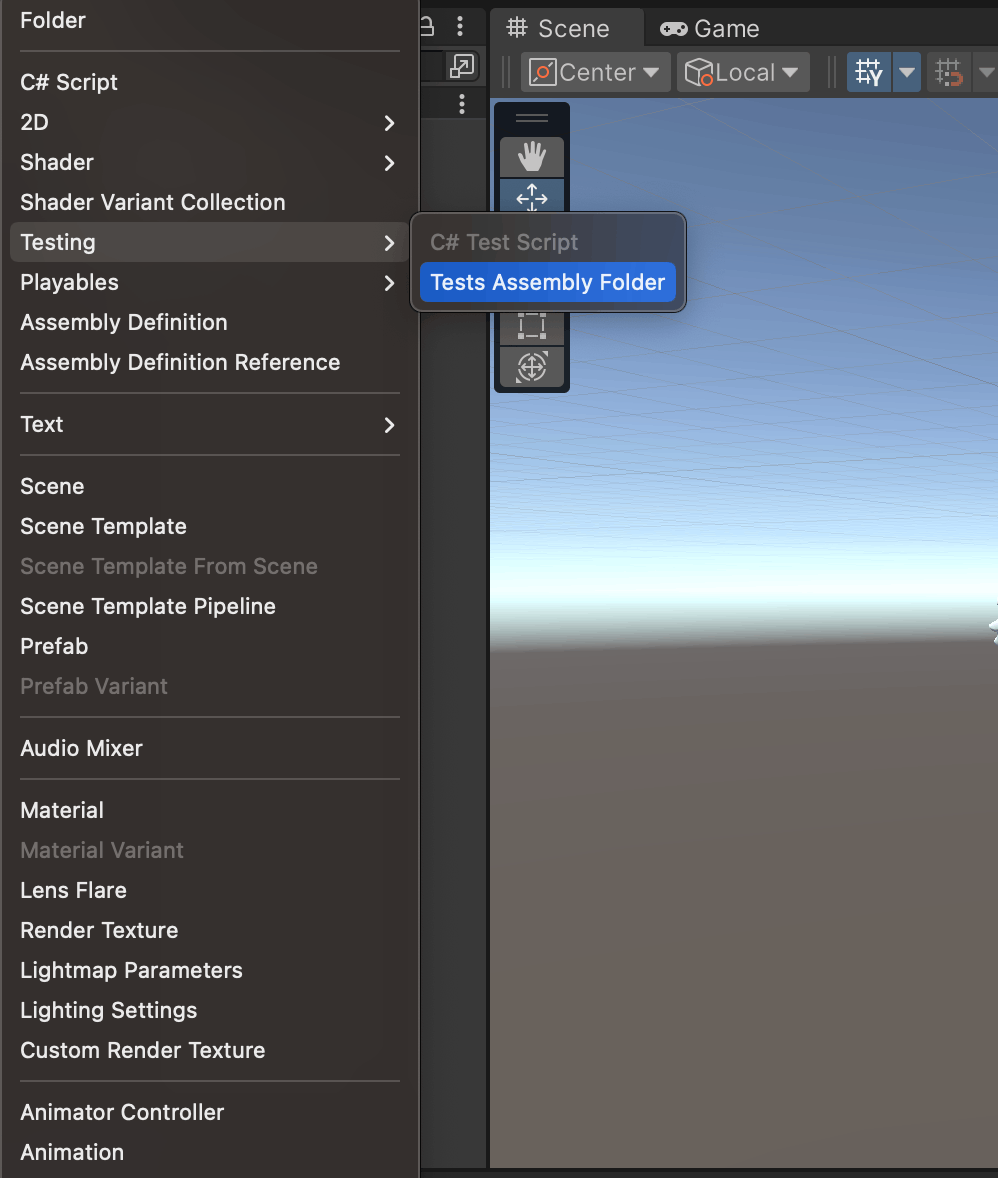This screenshot has height=1178, width=998.
Task: Switch to the Game tab
Action: (709, 29)
